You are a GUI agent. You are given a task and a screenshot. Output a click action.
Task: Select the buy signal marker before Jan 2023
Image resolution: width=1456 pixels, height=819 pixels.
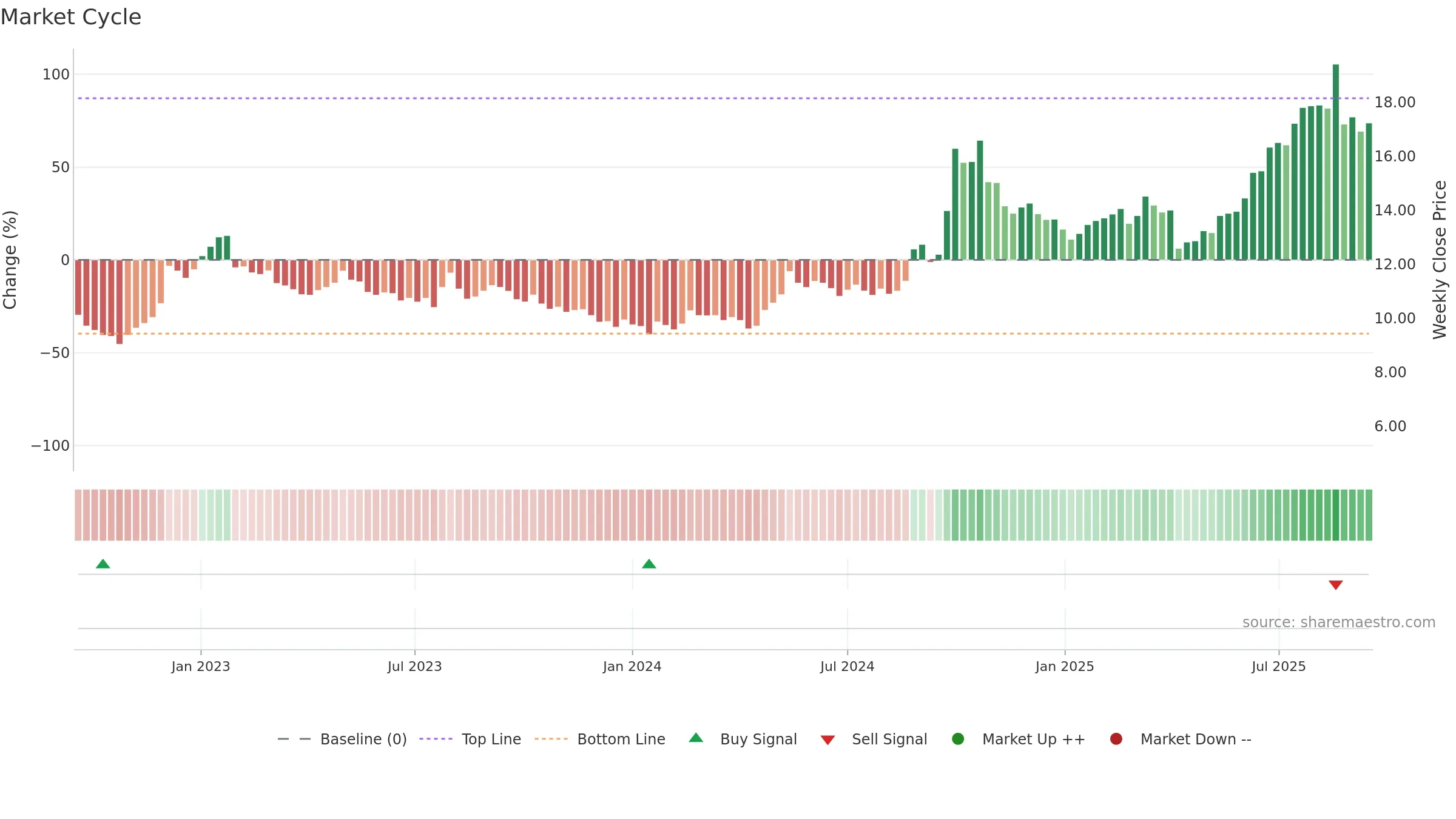[x=103, y=564]
